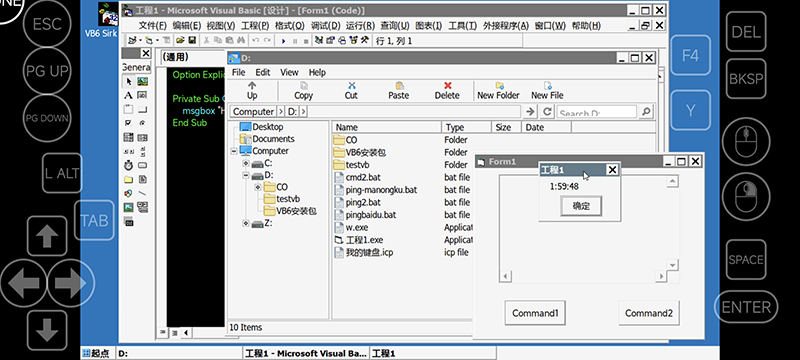
Task: Select the PictureBox control in toolbox
Action: 142,81
